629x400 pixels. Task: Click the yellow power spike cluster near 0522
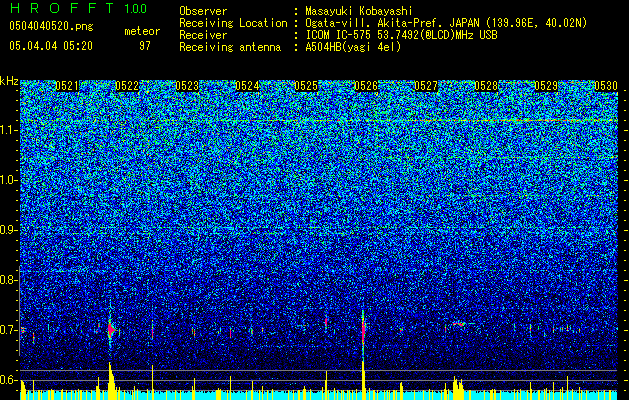111,380
